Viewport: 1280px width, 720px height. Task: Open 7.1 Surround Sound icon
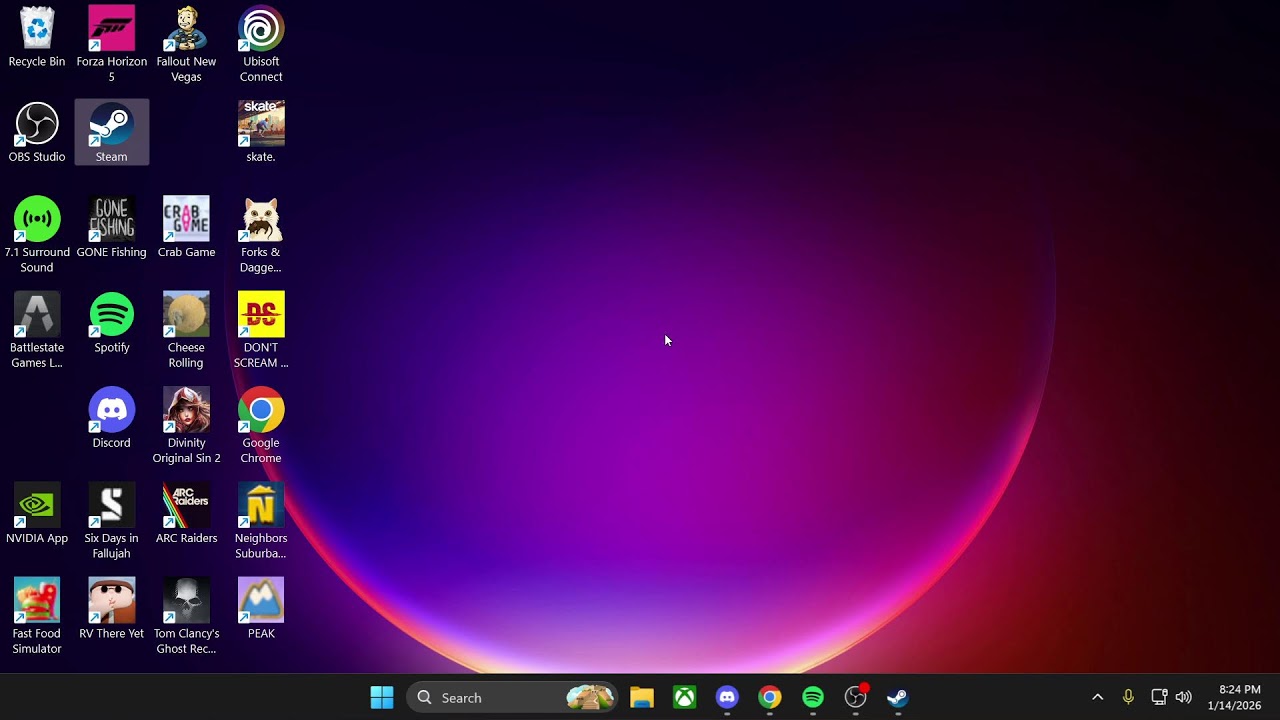coord(37,235)
